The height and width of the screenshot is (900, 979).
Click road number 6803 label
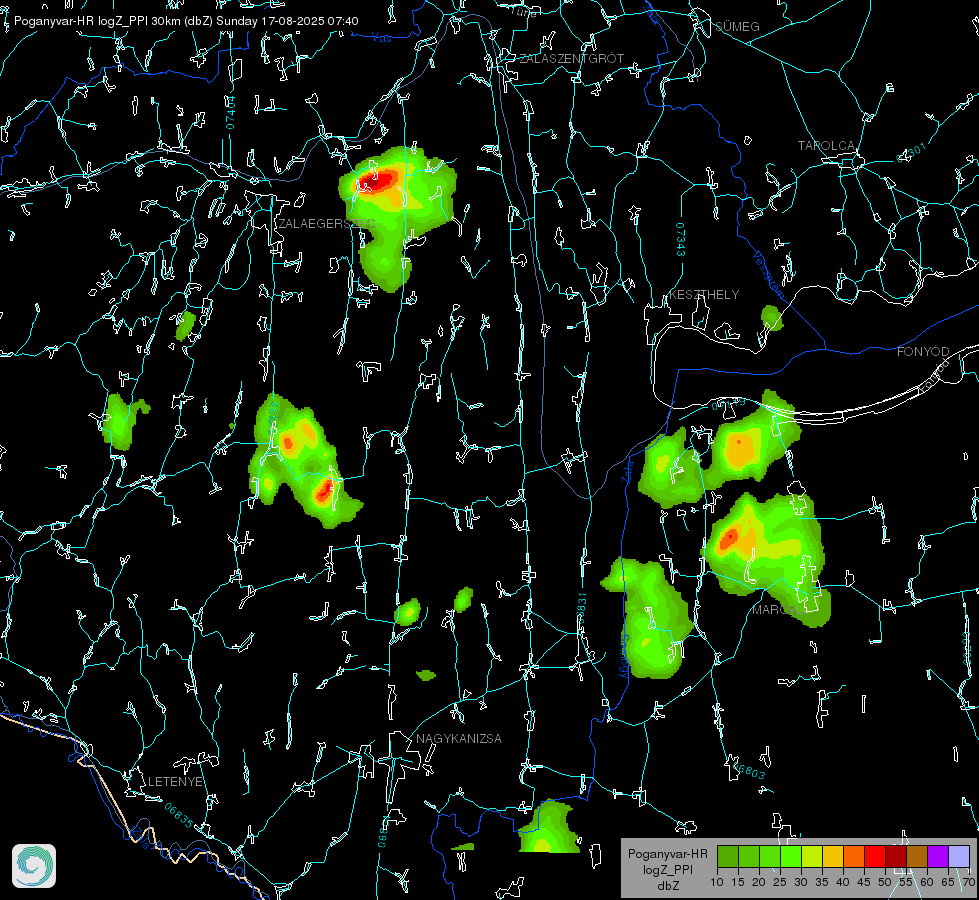pos(750,771)
